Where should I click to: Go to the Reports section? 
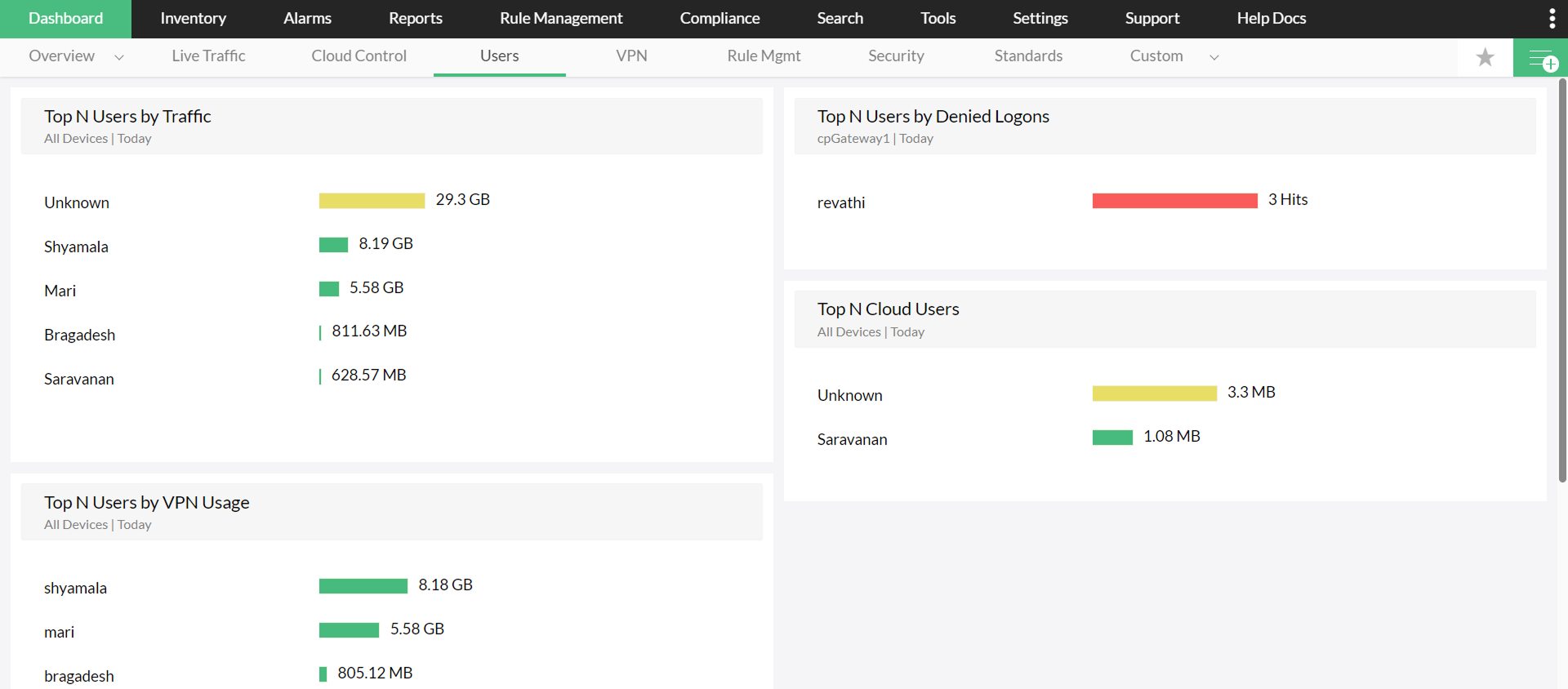(x=415, y=19)
